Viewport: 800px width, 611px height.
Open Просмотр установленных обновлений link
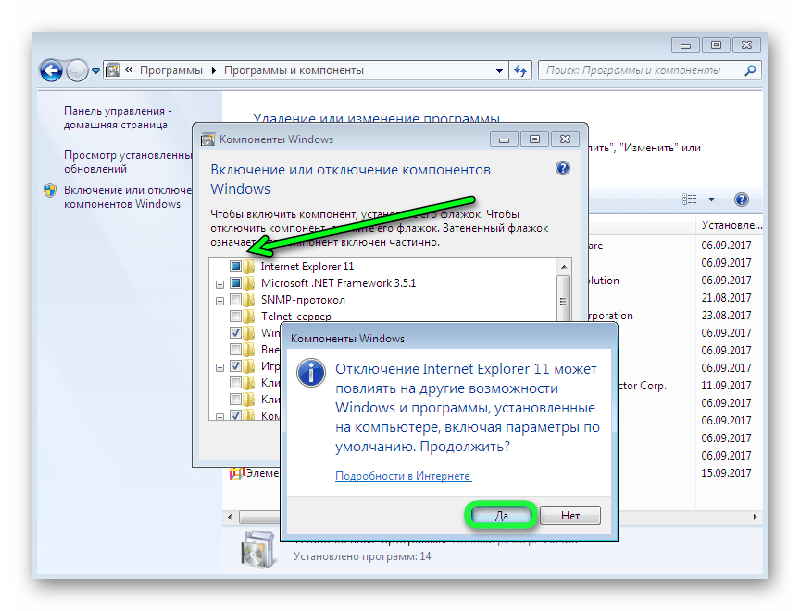[x=128, y=162]
